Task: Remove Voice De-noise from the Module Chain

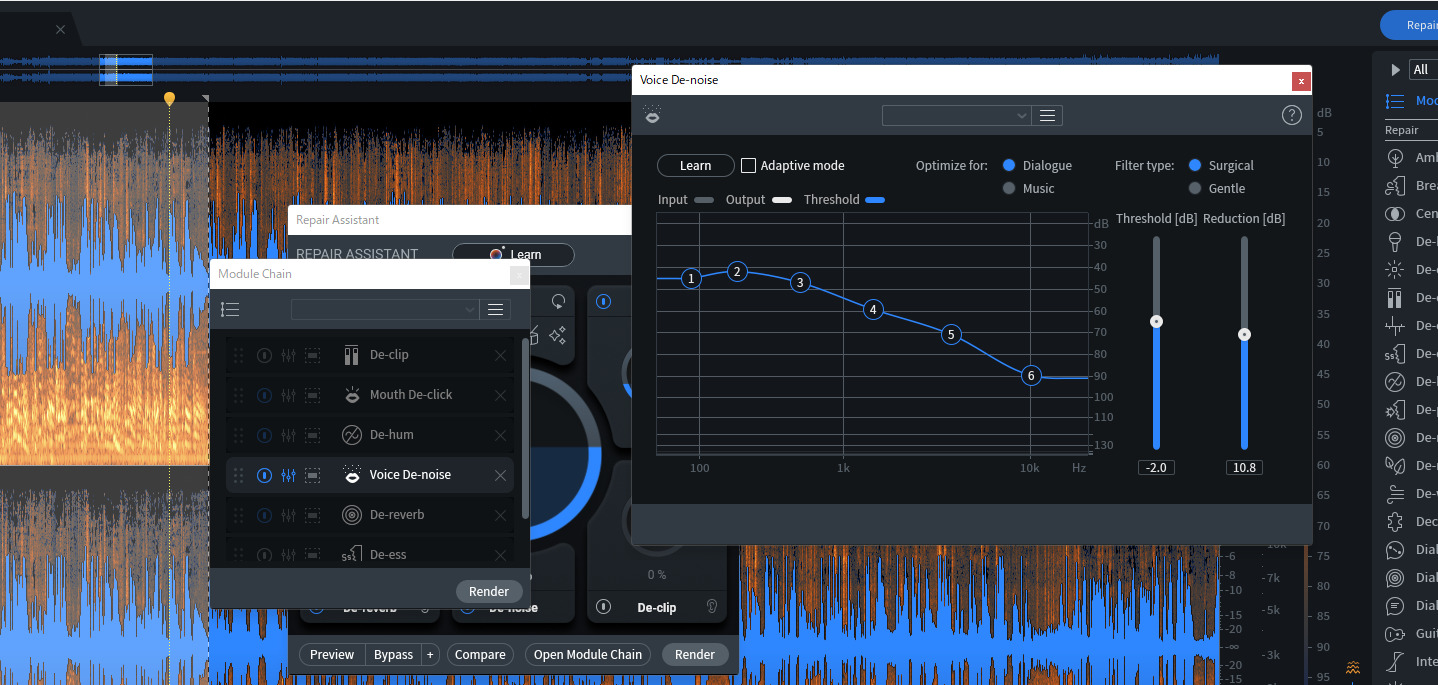Action: tap(500, 475)
